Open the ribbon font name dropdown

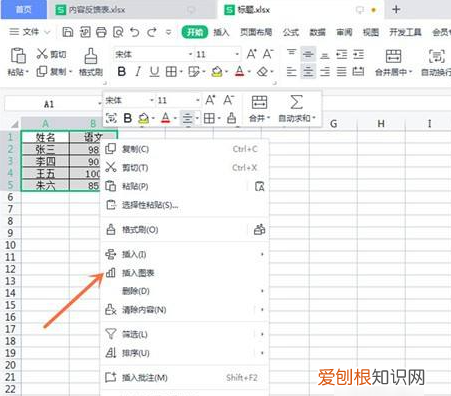(x=190, y=54)
